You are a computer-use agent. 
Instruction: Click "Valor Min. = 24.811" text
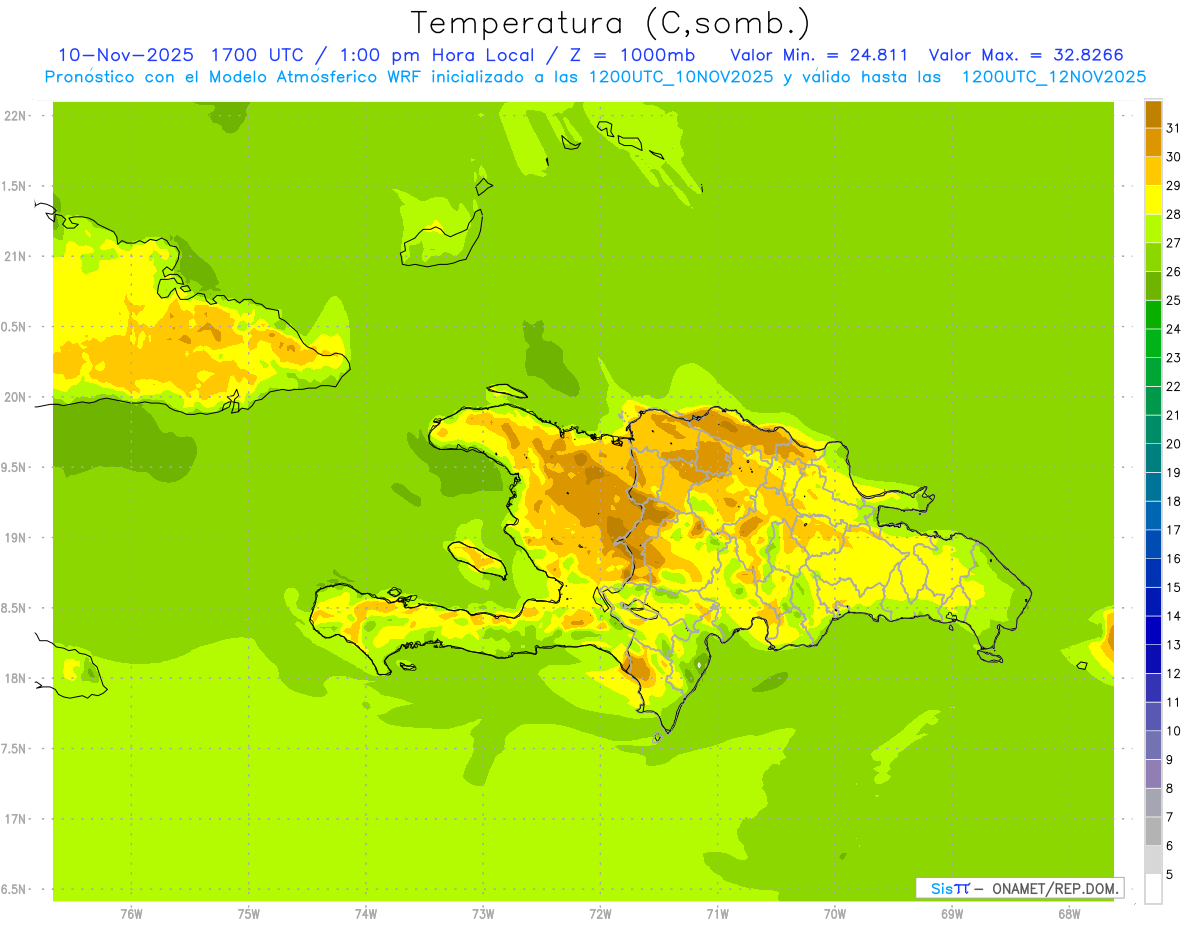(819, 55)
